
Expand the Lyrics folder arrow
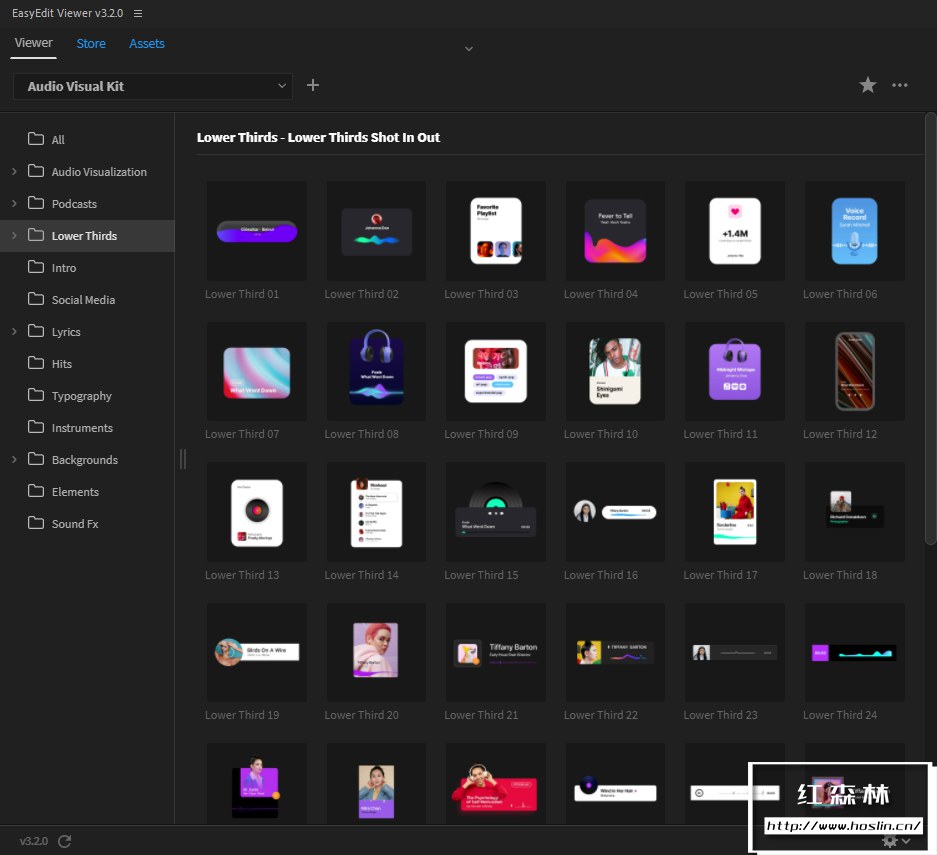(x=14, y=331)
